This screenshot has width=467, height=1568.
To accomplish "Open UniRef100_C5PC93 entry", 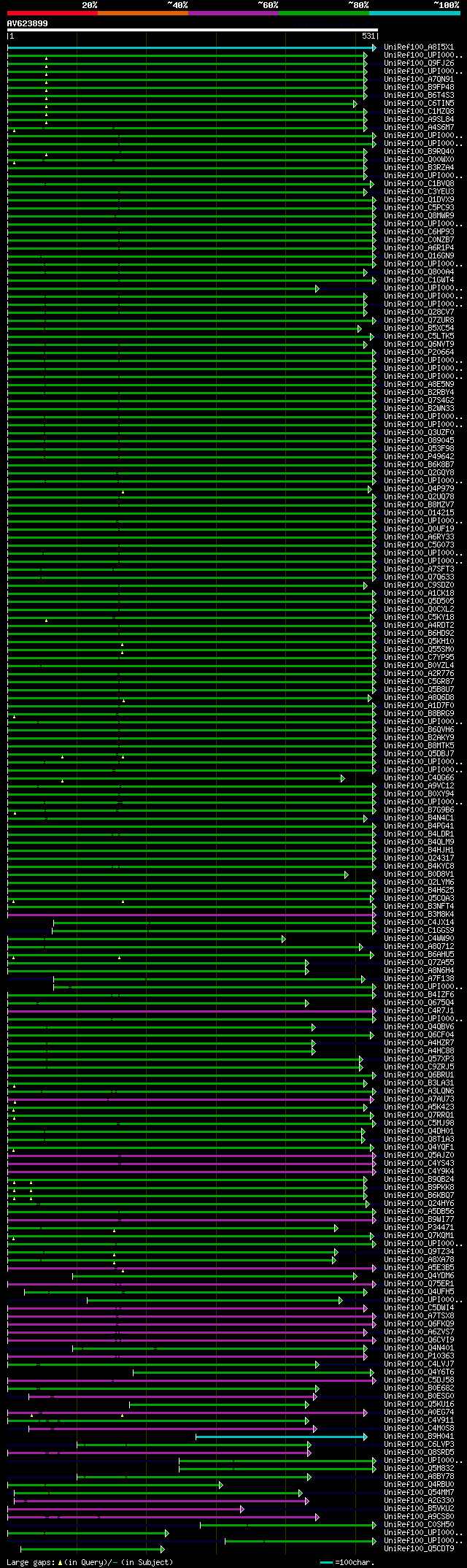I will tap(419, 208).
